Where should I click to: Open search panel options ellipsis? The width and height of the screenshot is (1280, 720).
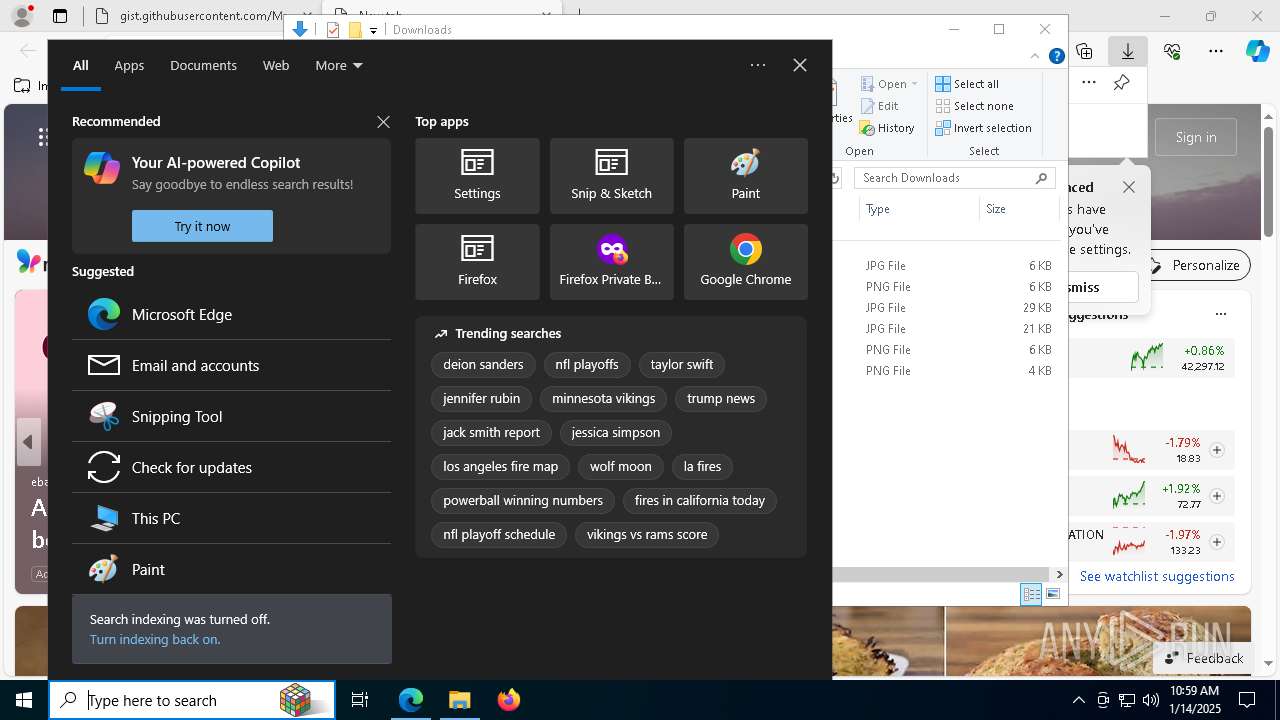click(758, 65)
